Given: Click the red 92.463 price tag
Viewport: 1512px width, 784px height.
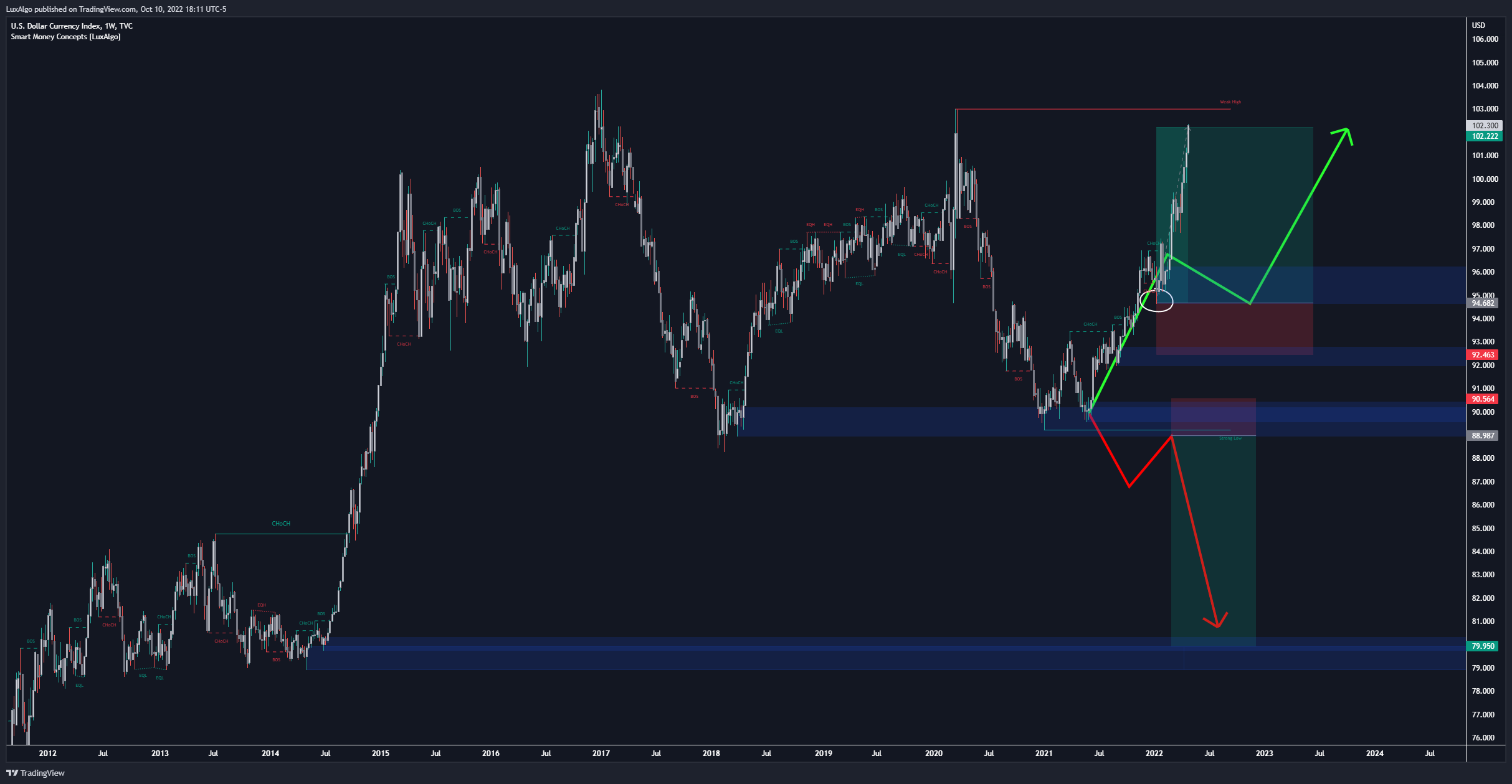Looking at the screenshot, I should click(x=1483, y=355).
